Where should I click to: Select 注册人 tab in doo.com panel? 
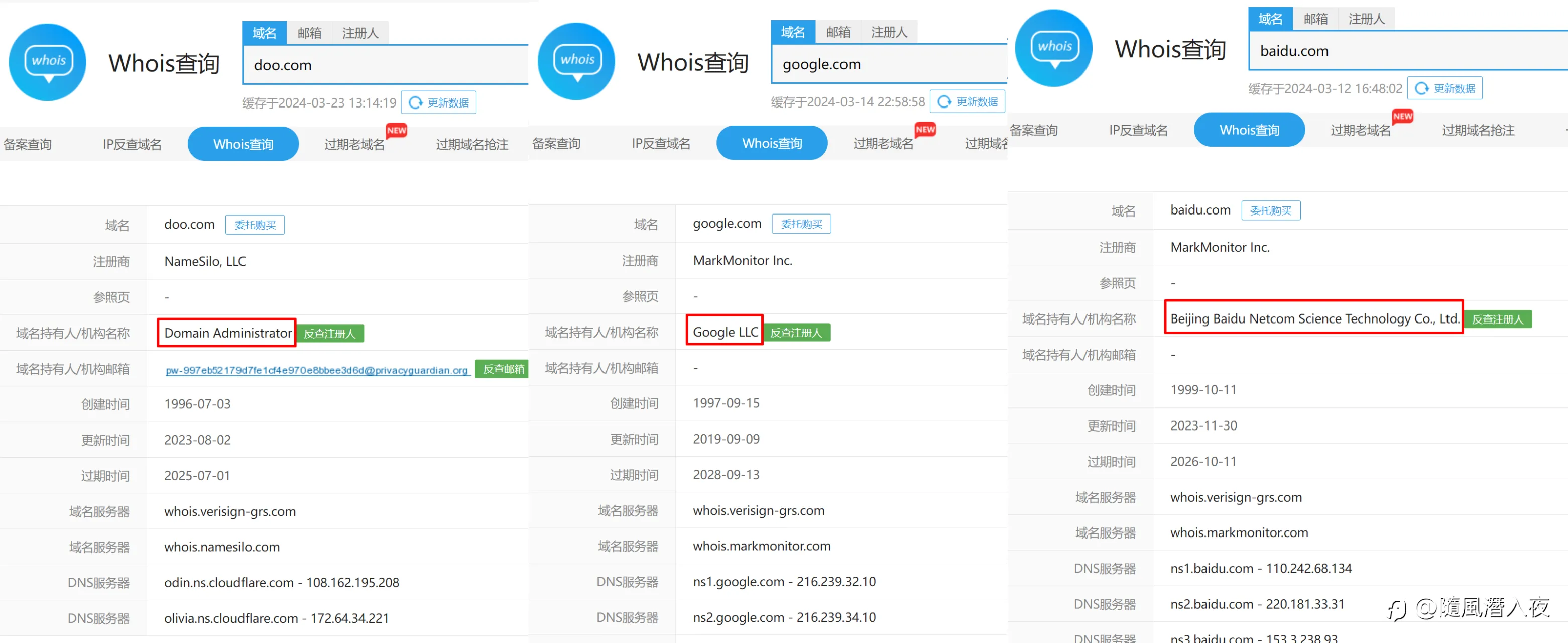[x=360, y=33]
